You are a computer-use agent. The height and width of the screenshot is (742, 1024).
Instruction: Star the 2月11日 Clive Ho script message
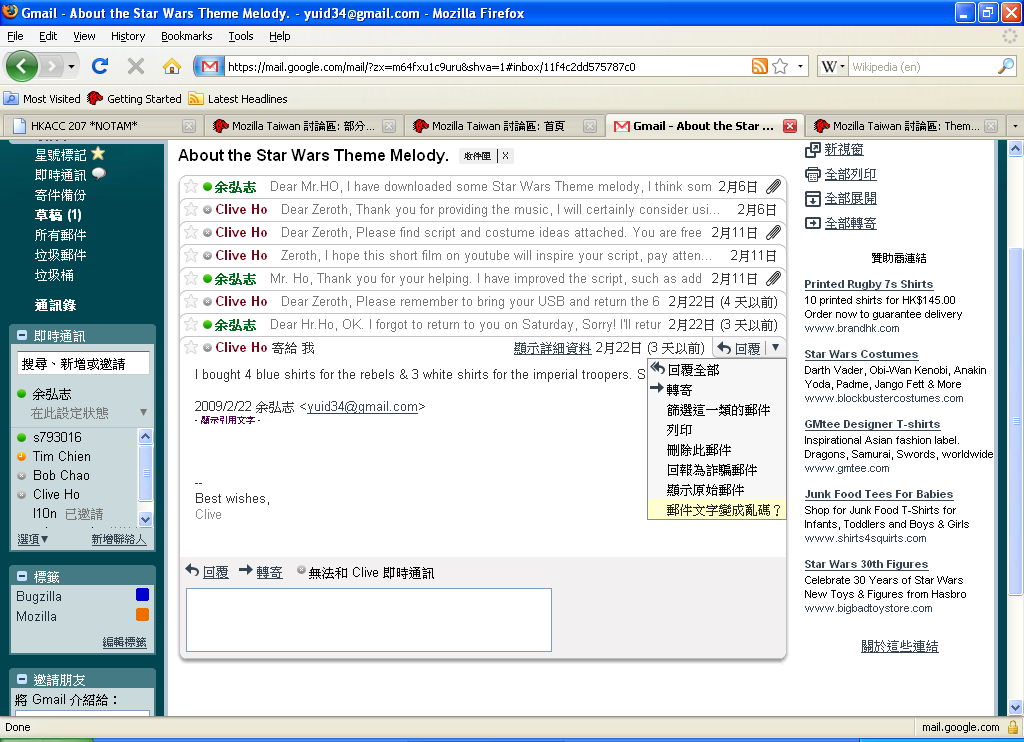pyautogui.click(x=191, y=233)
